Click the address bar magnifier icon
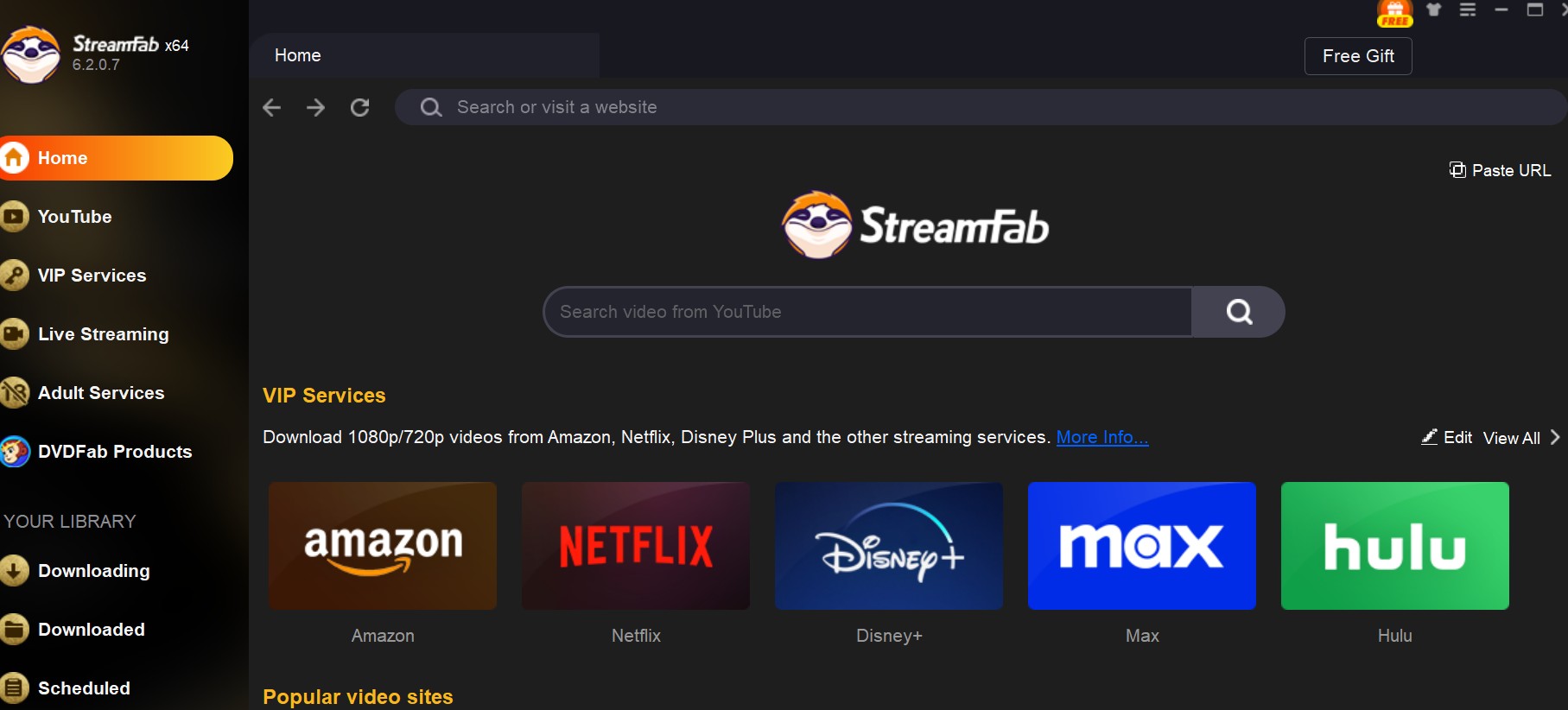 [431, 107]
